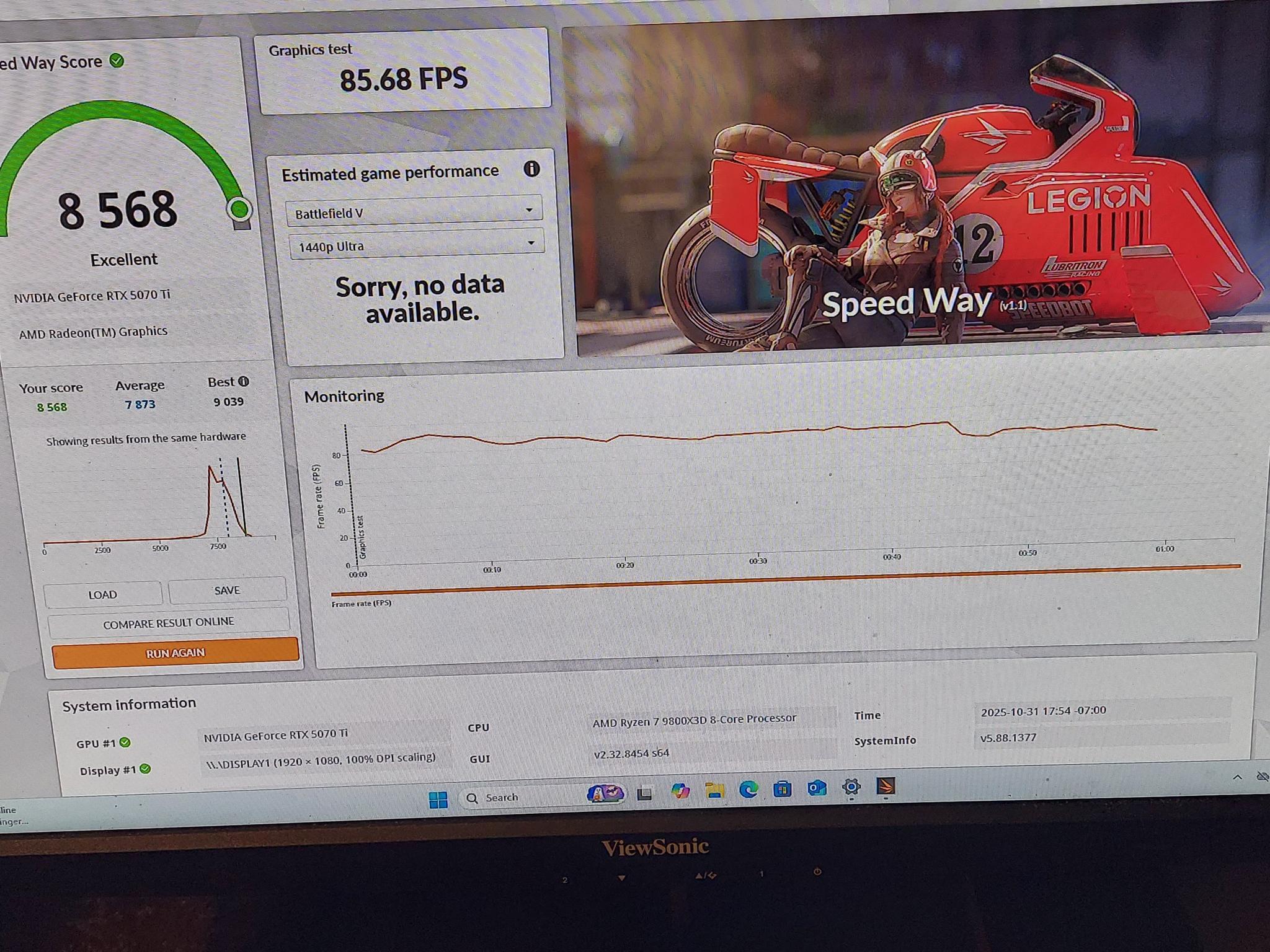Click the green Speed Way Score validation checkmark
This screenshot has height=952, width=1270.
117,61
